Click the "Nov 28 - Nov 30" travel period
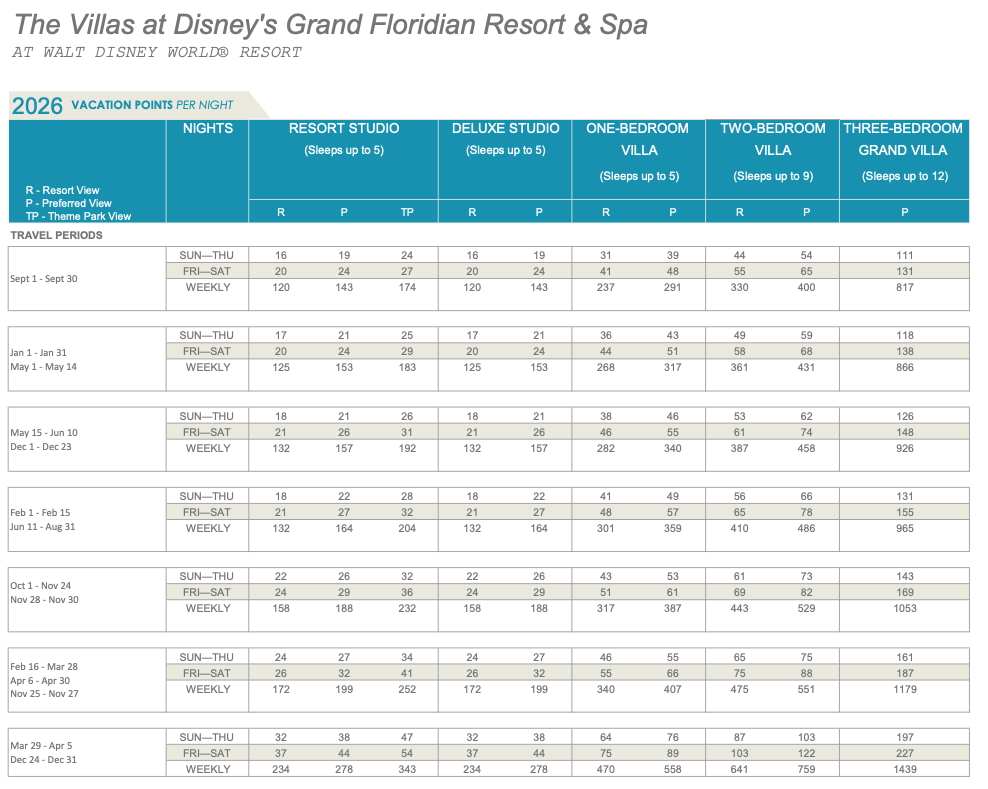The width and height of the screenshot is (988, 789). [x=44, y=600]
